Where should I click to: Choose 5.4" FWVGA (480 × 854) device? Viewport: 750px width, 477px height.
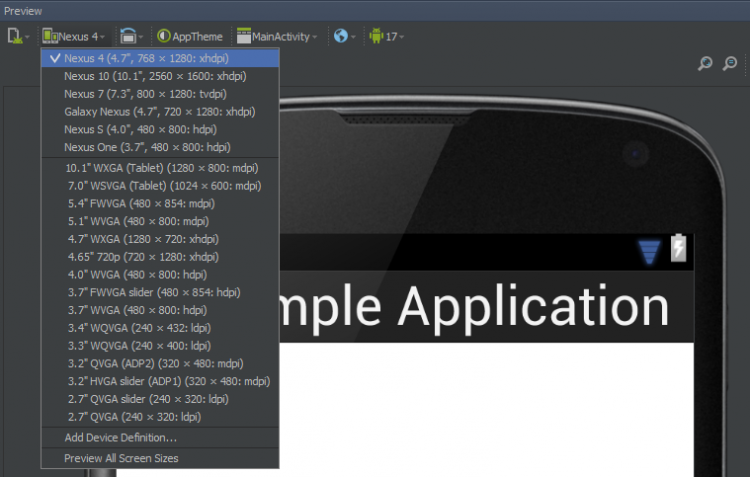(x=160, y=203)
